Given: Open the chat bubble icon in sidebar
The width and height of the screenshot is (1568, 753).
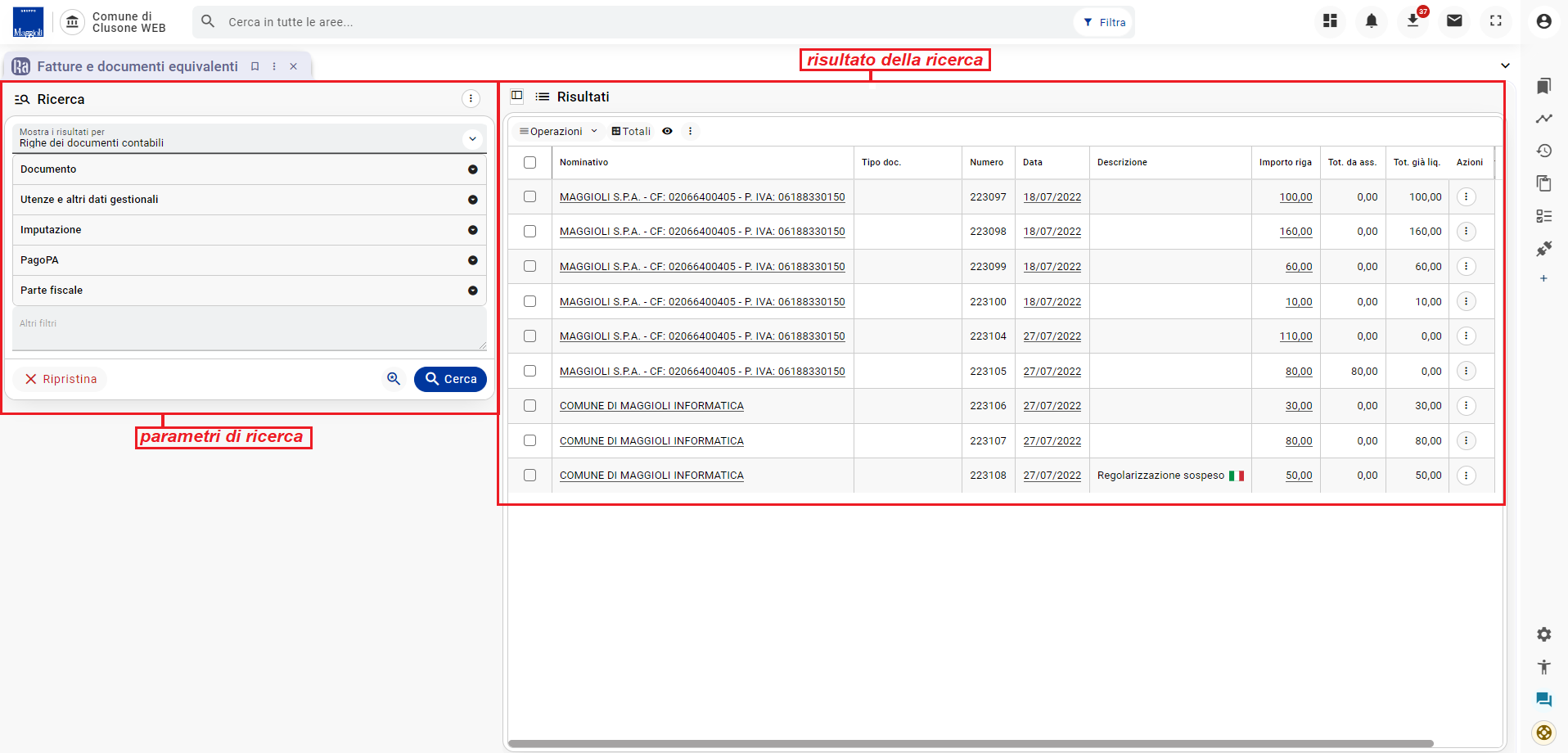Looking at the screenshot, I should [x=1543, y=700].
